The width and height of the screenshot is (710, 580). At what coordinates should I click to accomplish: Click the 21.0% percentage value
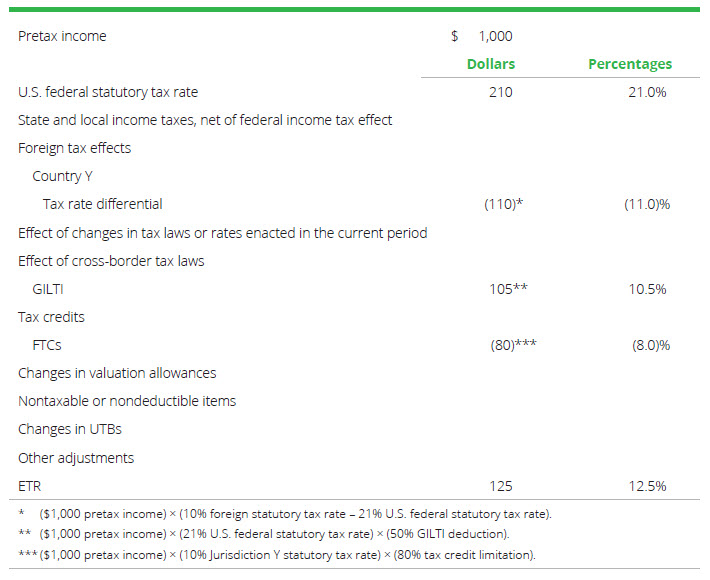[649, 92]
